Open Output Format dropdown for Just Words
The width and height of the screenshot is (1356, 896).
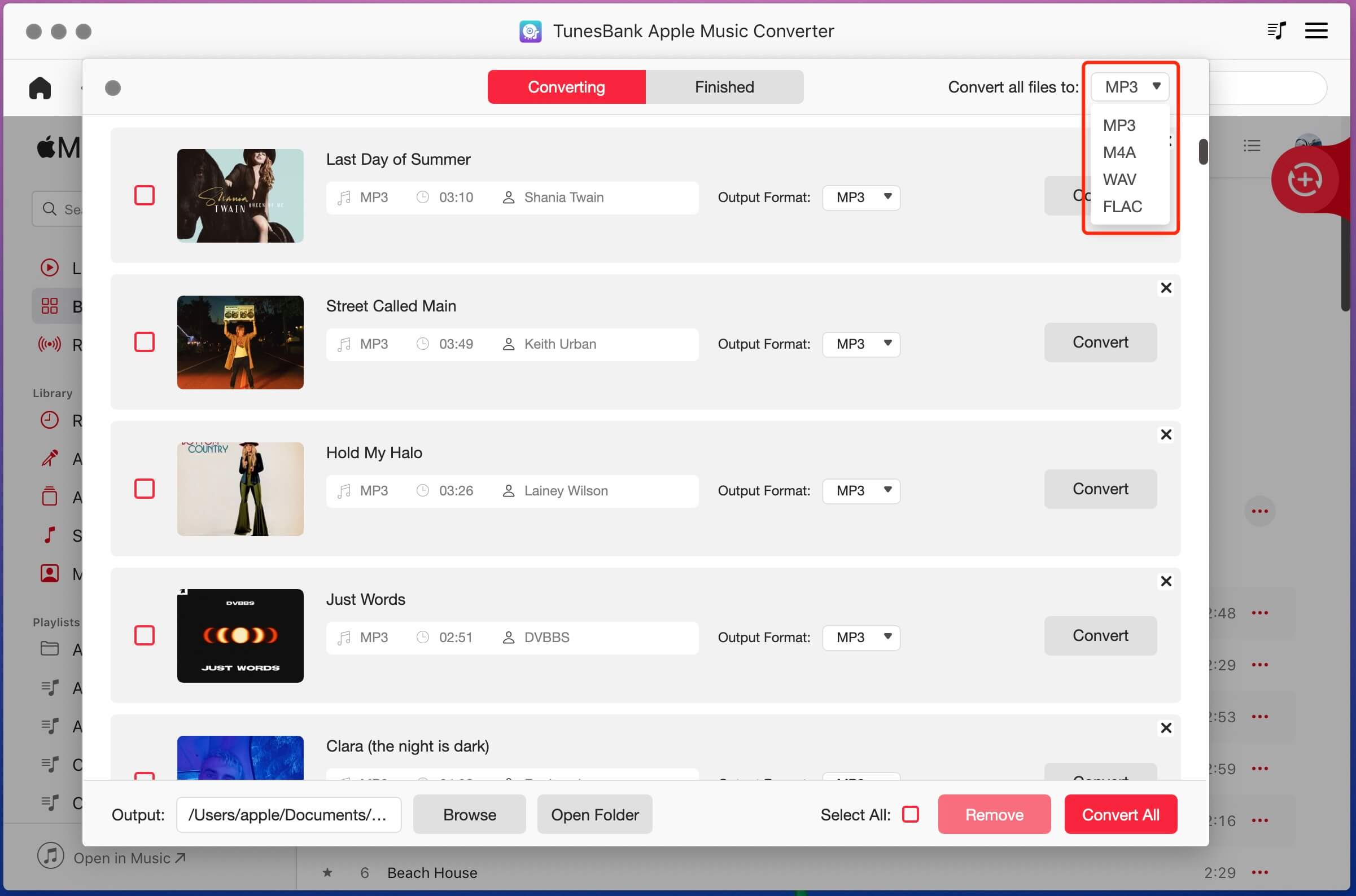[861, 638]
